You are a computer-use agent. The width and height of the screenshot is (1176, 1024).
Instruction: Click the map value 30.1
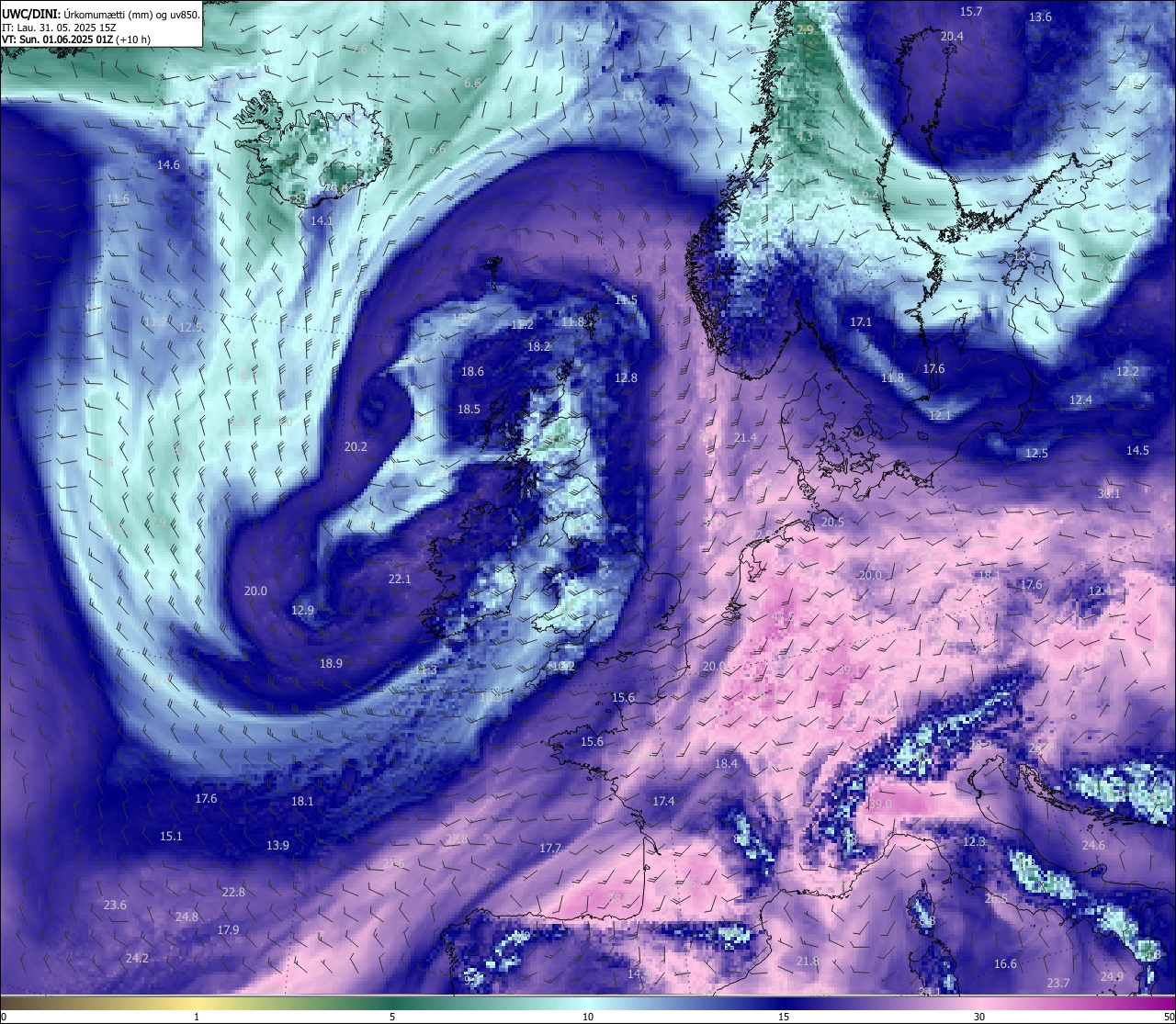pyautogui.click(x=1109, y=494)
